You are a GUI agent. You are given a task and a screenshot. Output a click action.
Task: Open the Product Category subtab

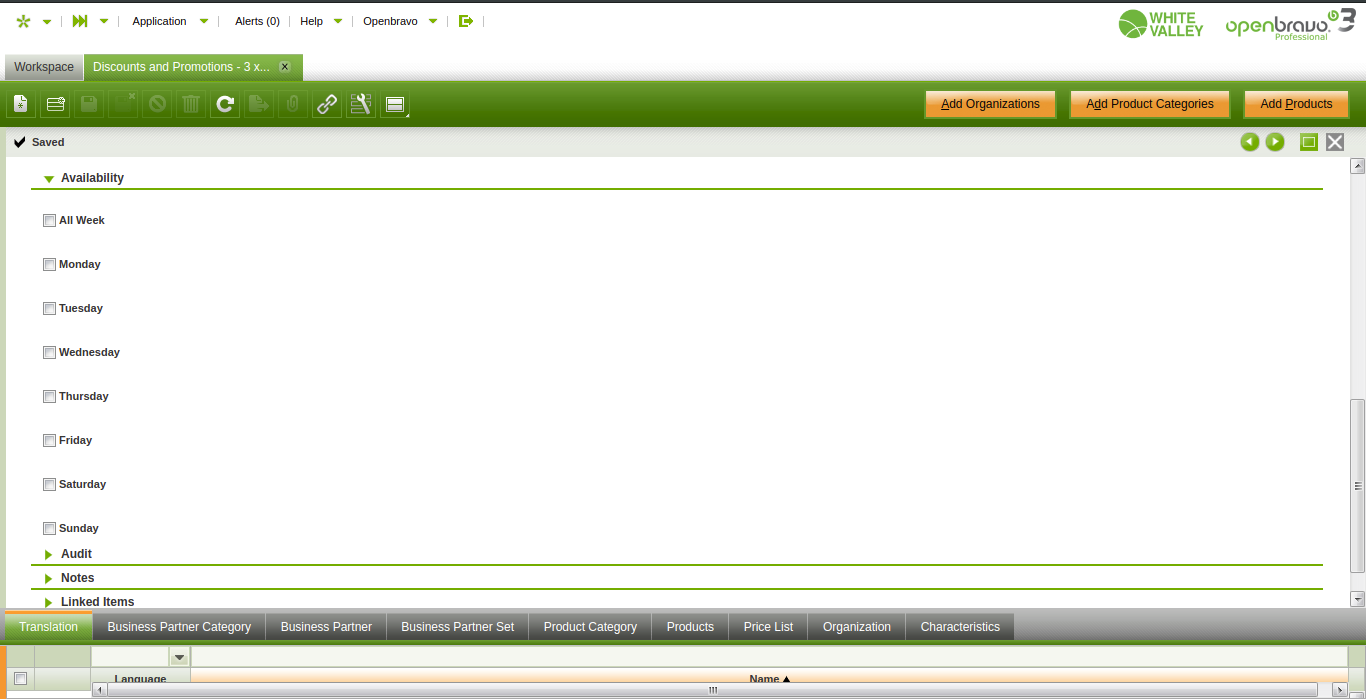pyautogui.click(x=590, y=627)
